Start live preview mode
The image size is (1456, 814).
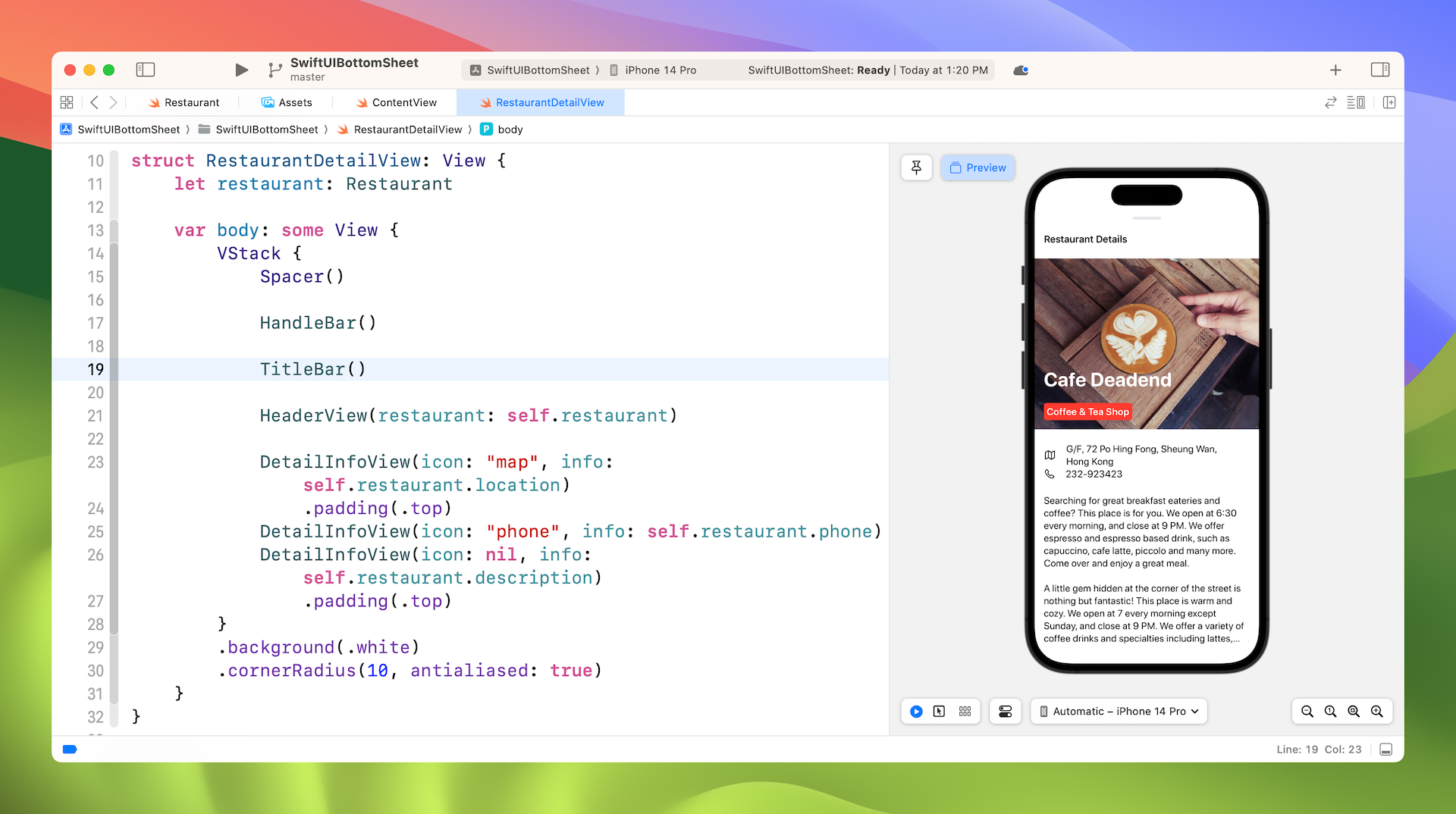pyautogui.click(x=916, y=711)
